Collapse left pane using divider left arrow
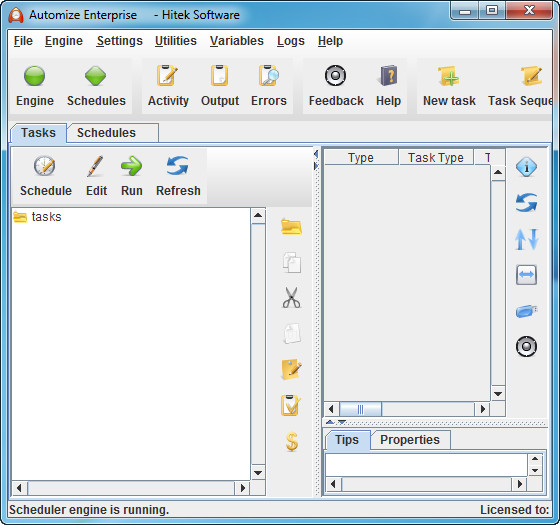 pyautogui.click(x=316, y=154)
